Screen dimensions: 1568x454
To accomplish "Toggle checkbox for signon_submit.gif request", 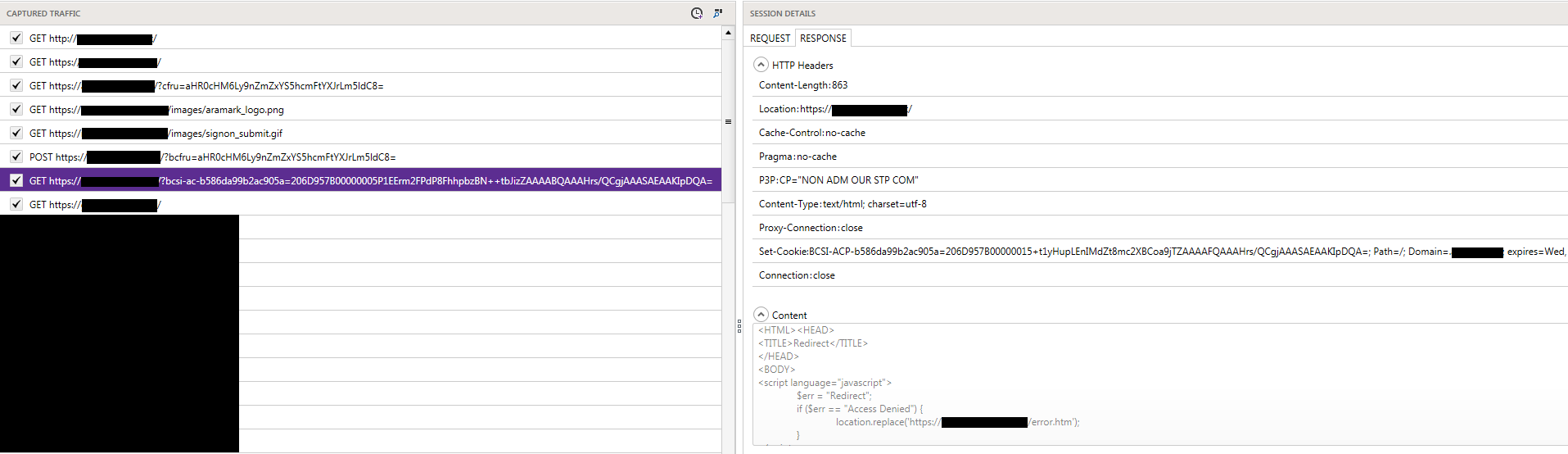I will 16,133.
